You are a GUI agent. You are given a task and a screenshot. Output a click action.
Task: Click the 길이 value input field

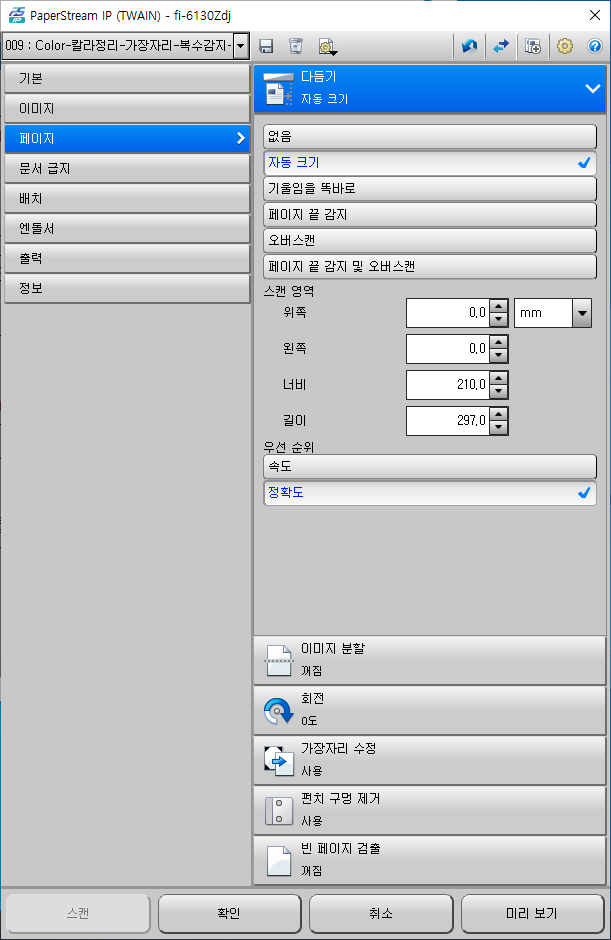pyautogui.click(x=448, y=421)
